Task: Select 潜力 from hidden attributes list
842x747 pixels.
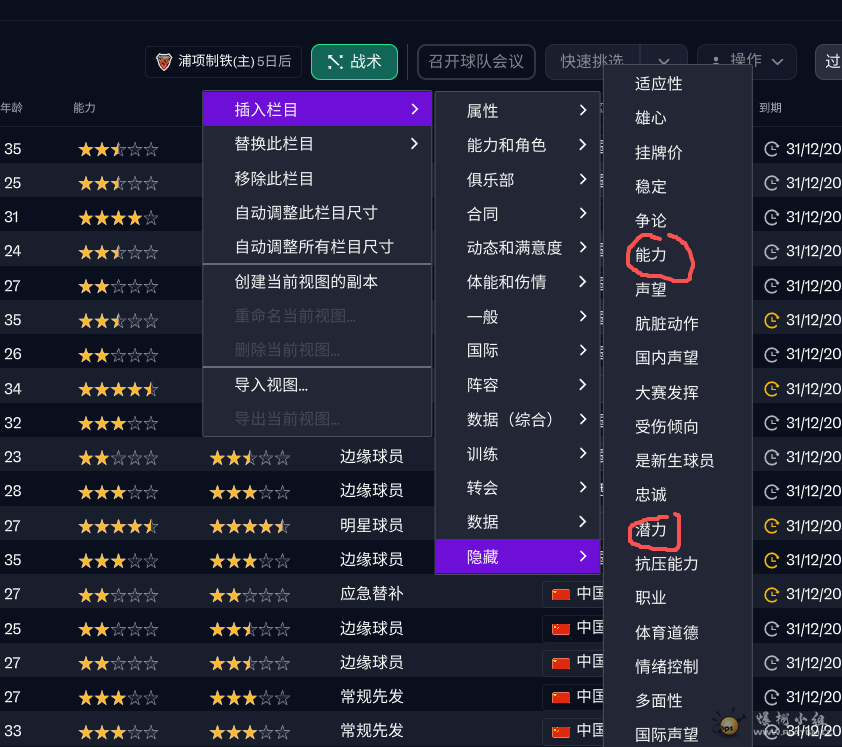Action: tap(651, 529)
